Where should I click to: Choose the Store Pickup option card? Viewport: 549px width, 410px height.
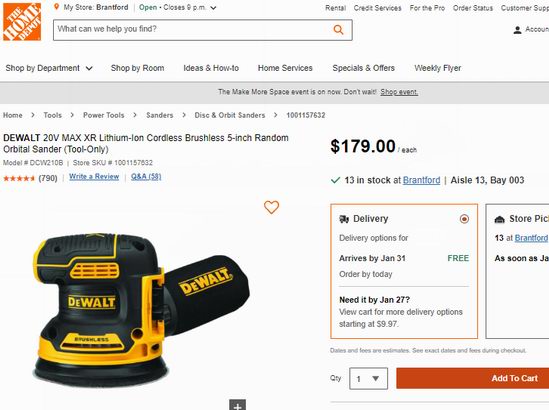tap(517, 271)
